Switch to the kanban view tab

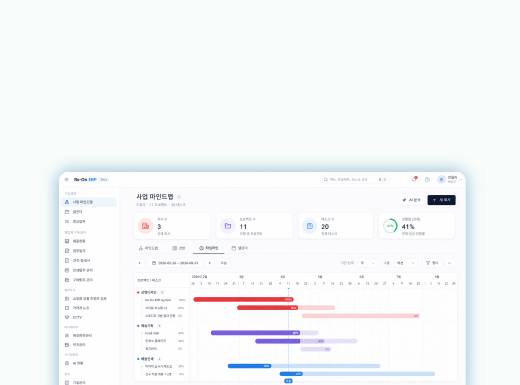pos(178,248)
